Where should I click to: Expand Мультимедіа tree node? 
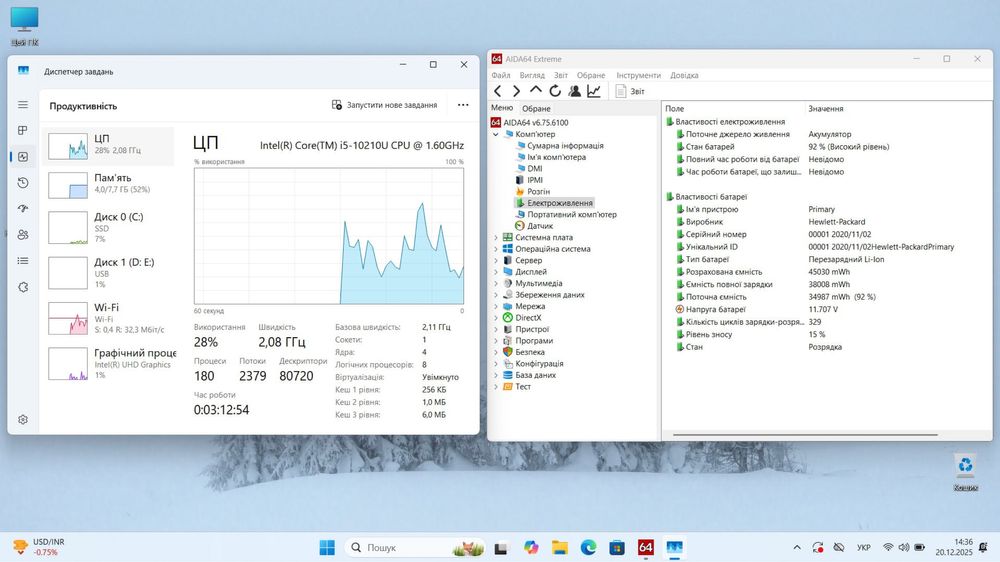(x=496, y=283)
